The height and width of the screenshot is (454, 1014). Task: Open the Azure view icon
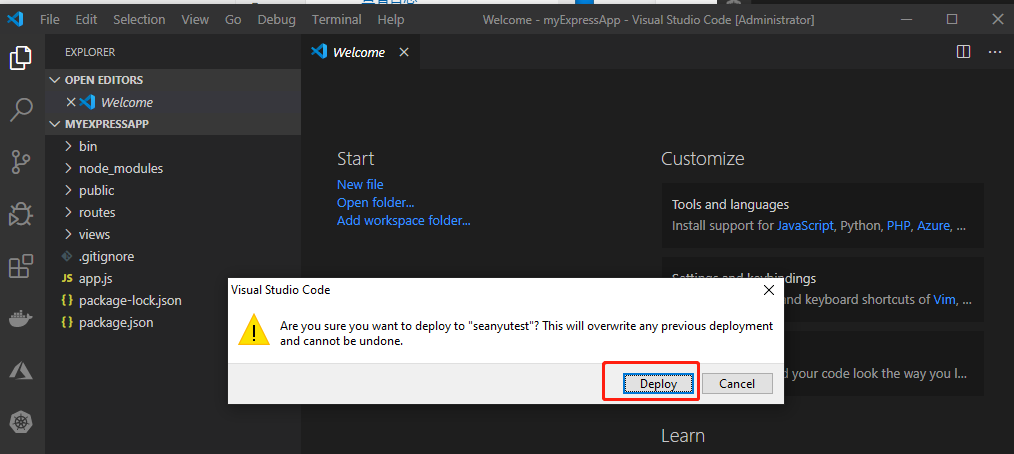[21, 371]
